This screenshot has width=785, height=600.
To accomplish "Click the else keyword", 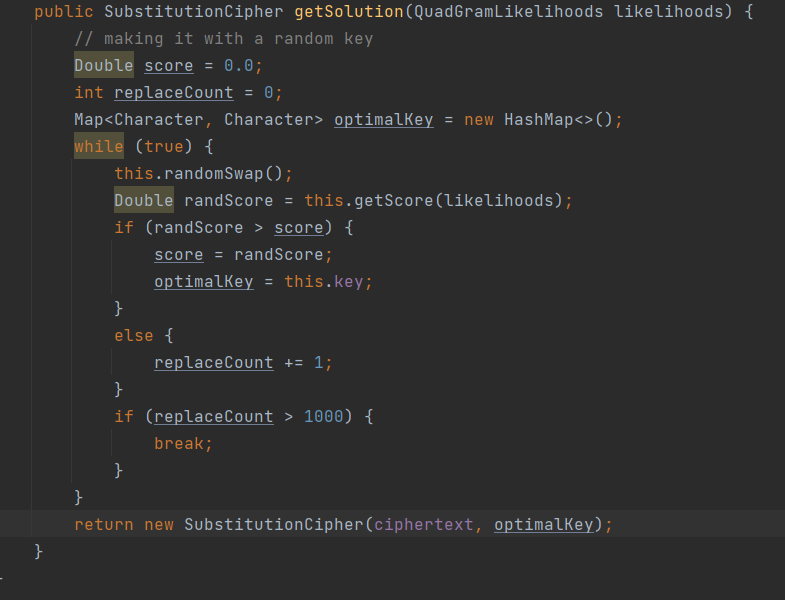I will (133, 336).
